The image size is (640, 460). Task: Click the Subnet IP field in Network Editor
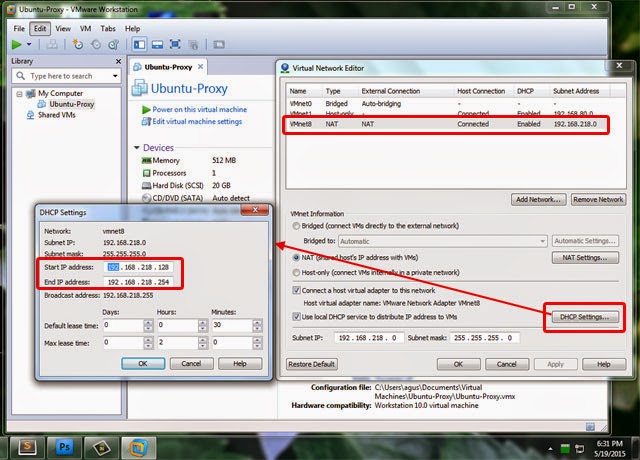369,338
